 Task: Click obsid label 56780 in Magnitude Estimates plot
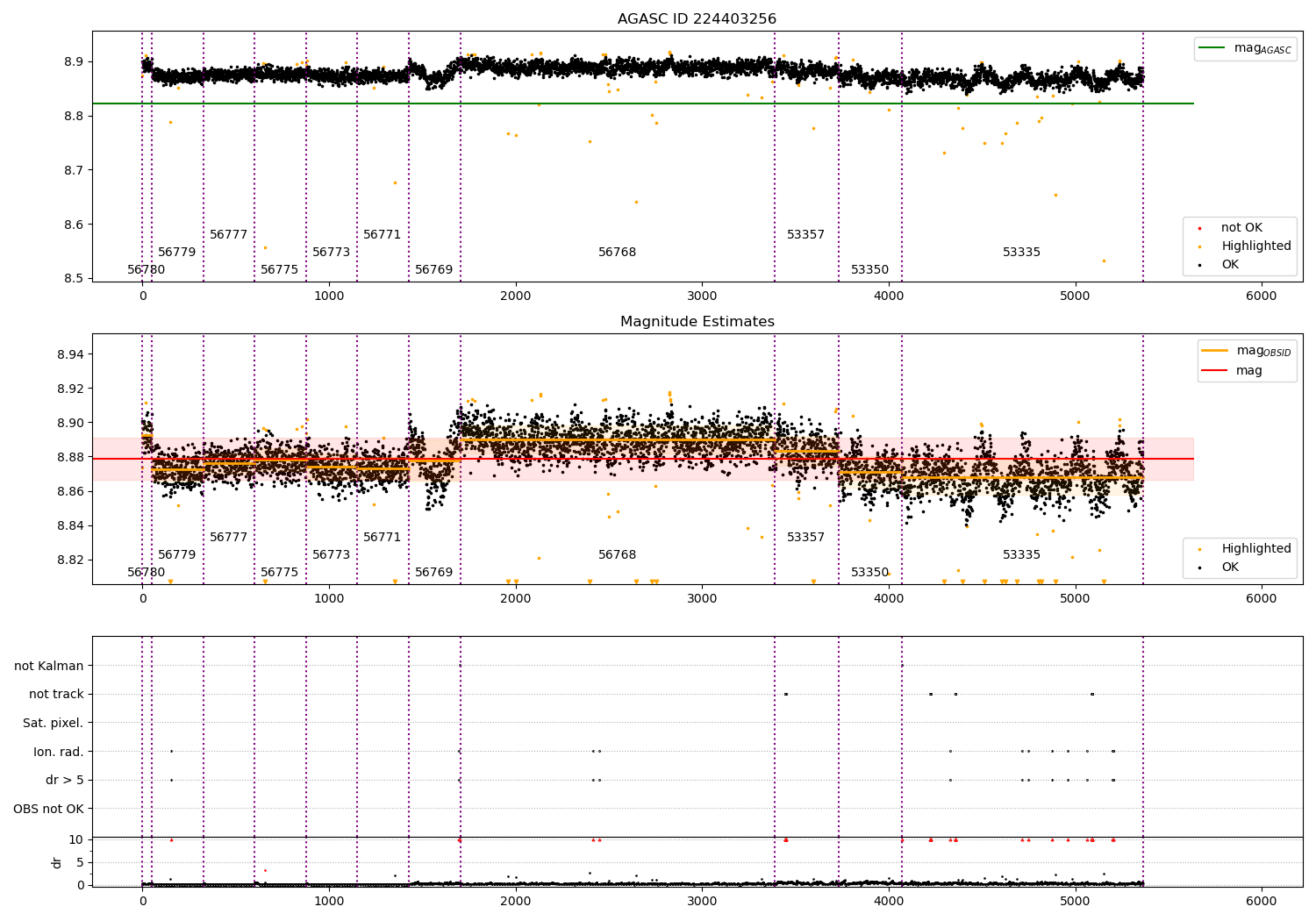[146, 573]
